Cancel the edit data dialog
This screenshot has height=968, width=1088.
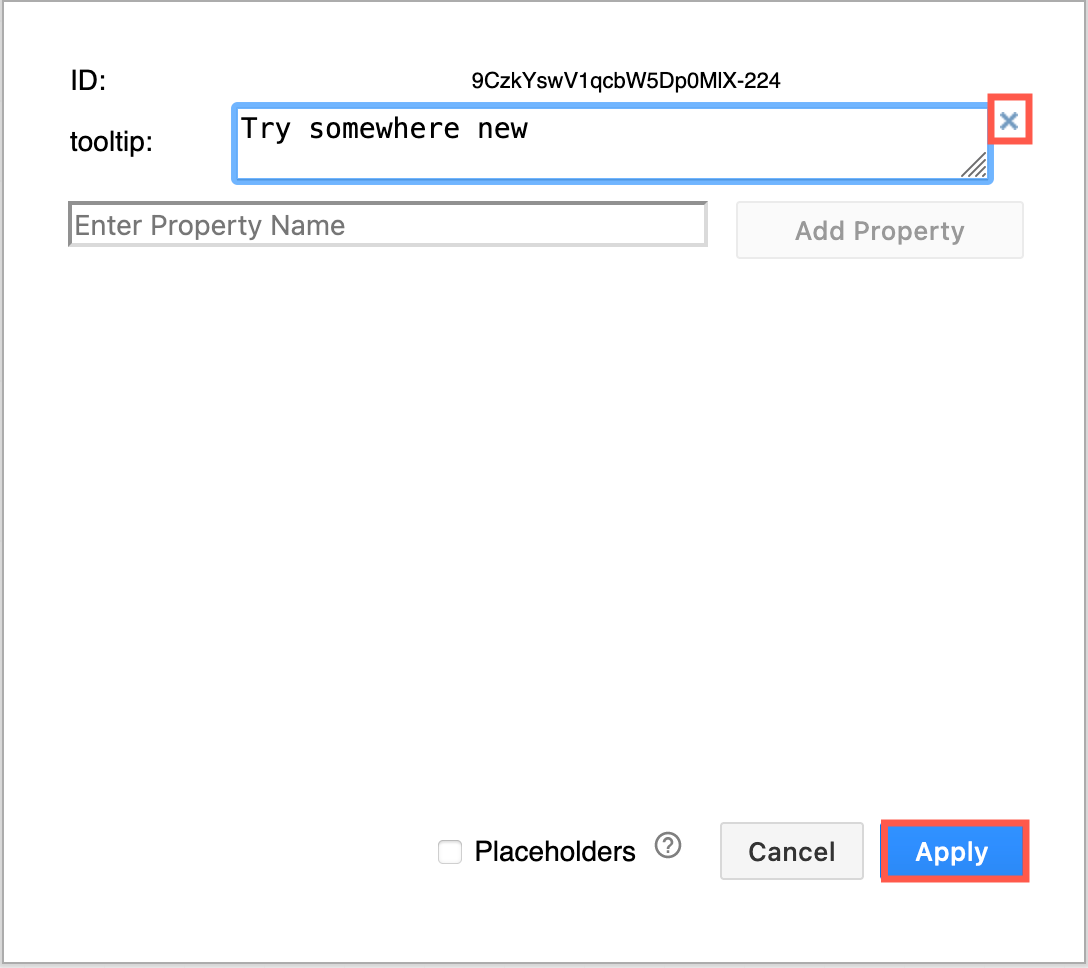click(x=791, y=851)
